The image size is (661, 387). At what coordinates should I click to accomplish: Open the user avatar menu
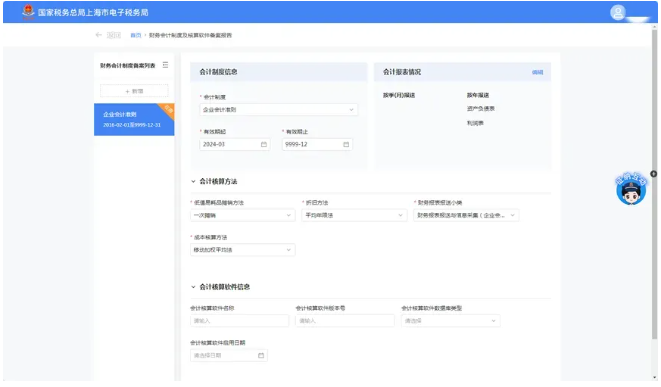(618, 12)
